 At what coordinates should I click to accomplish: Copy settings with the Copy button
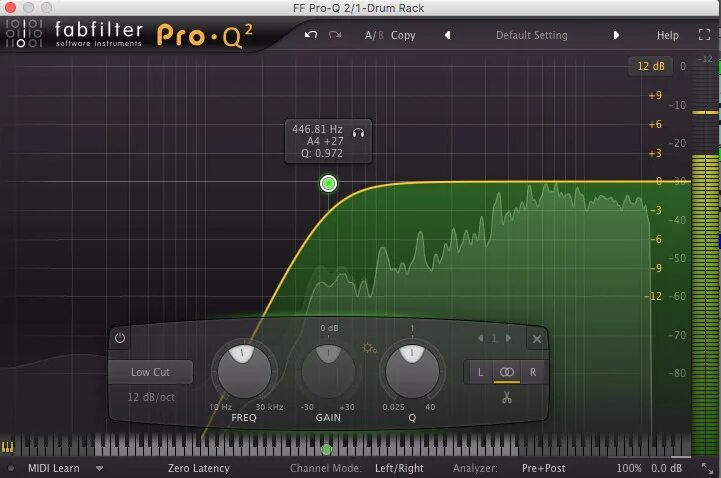[403, 35]
